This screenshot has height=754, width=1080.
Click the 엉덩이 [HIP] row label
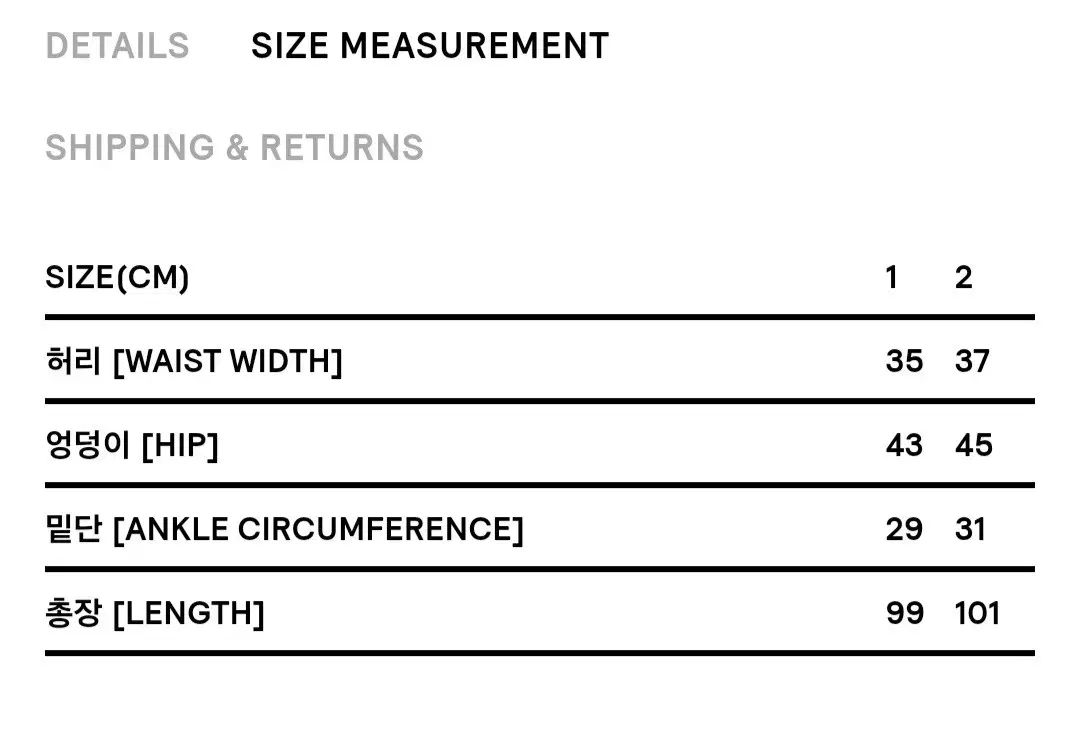point(132,446)
